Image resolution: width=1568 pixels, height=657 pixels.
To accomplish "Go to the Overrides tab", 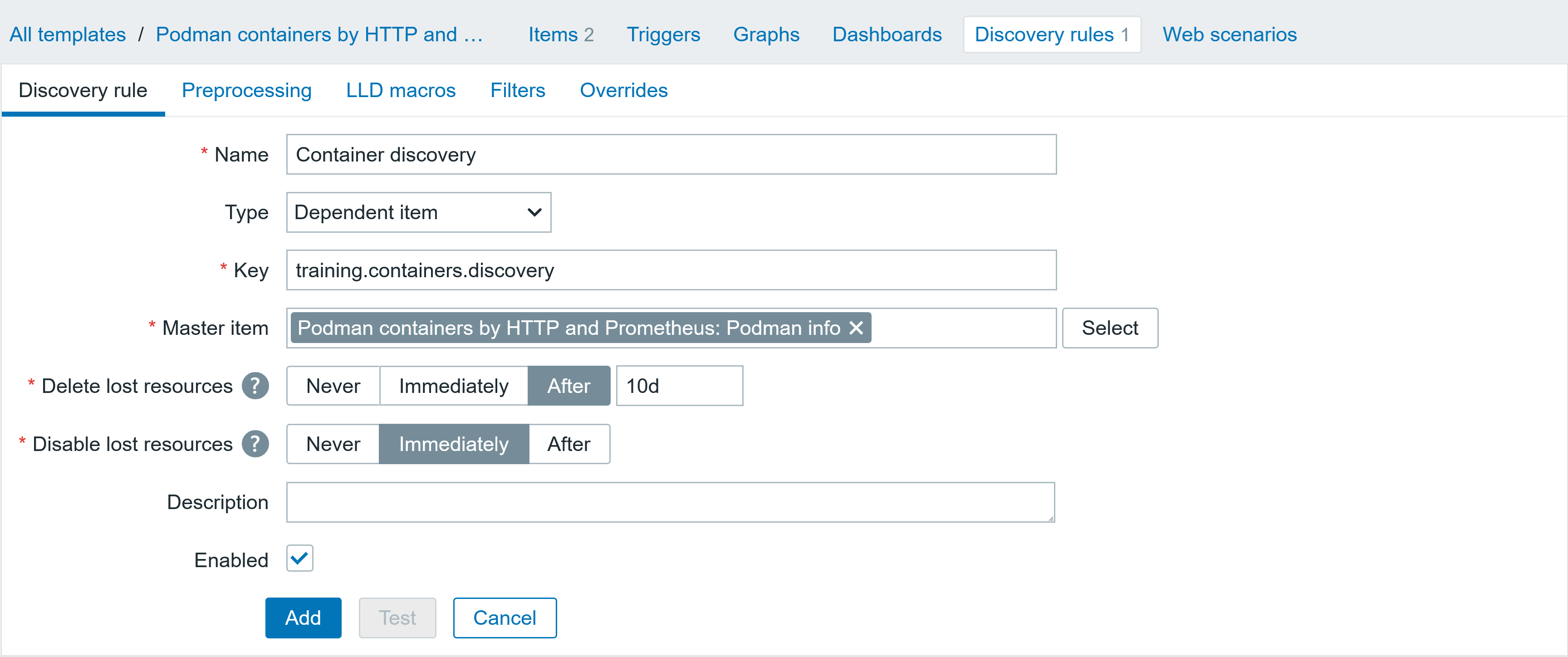I will [x=624, y=90].
